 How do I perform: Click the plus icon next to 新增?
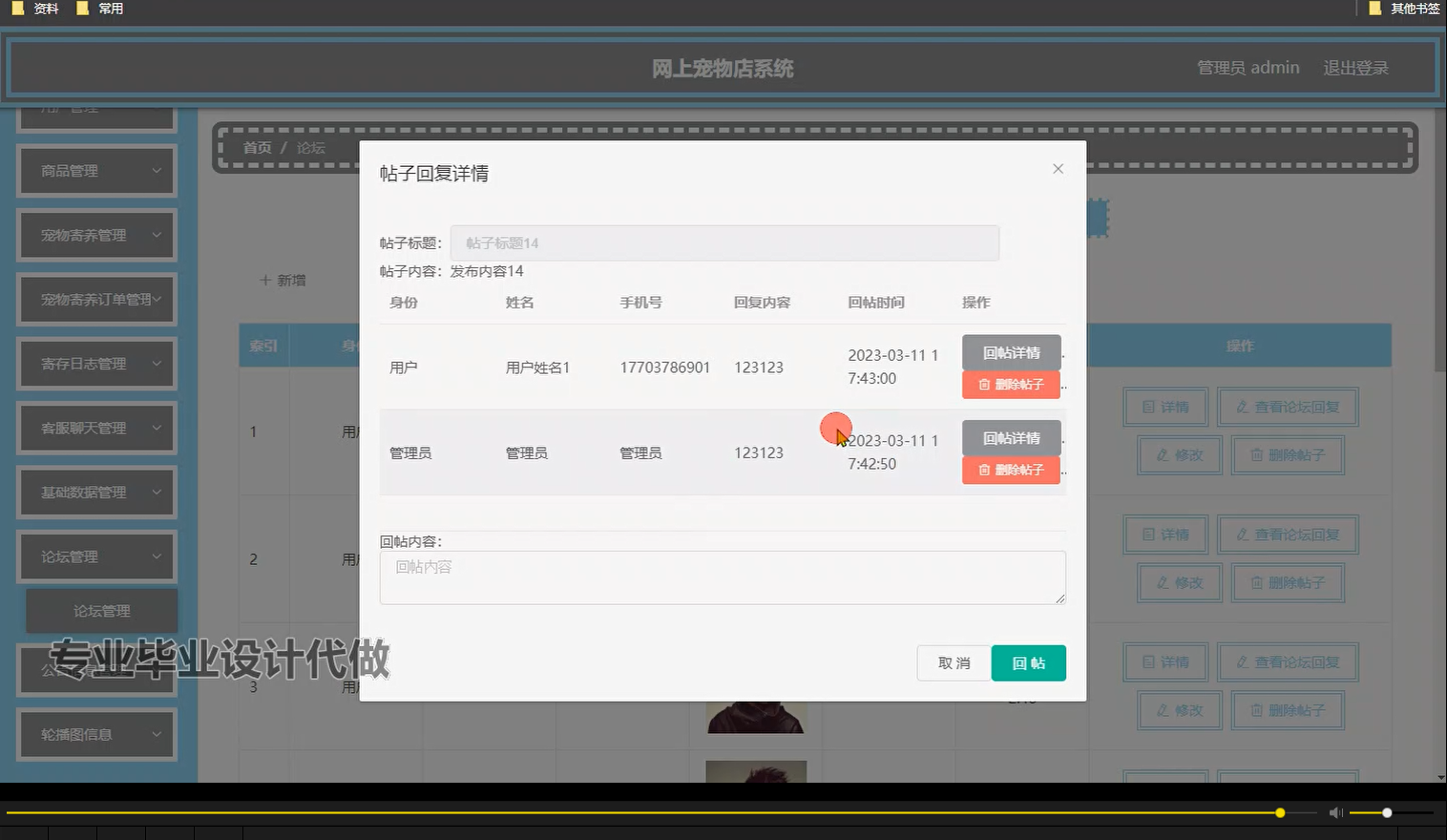265,280
